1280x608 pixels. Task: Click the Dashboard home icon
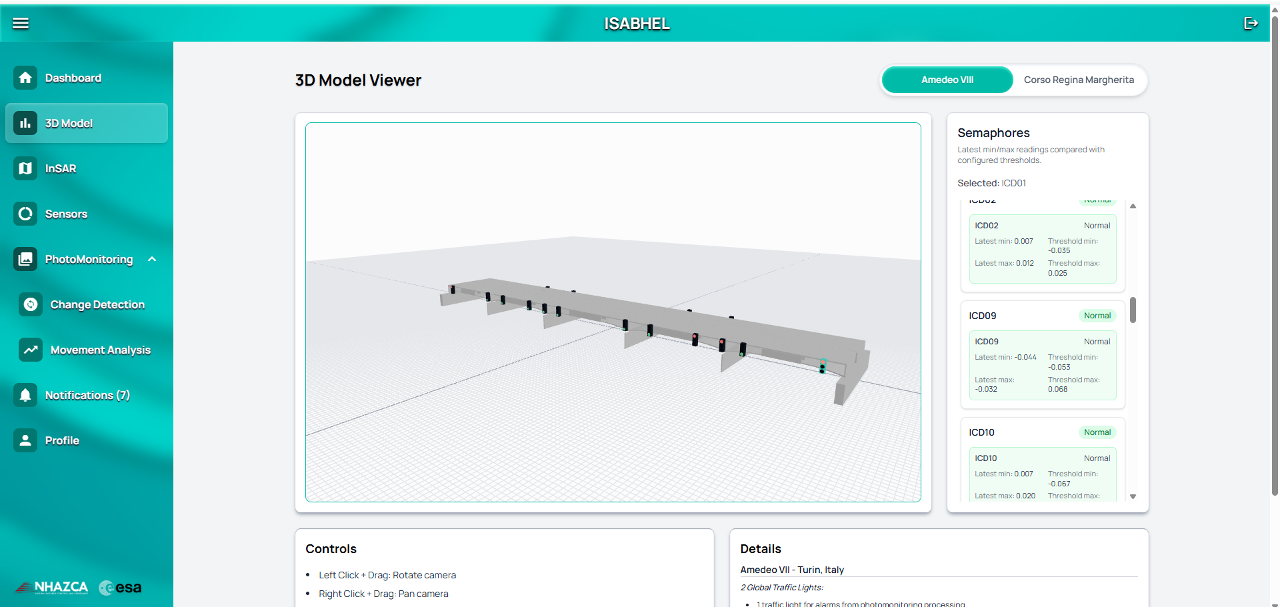(x=26, y=78)
